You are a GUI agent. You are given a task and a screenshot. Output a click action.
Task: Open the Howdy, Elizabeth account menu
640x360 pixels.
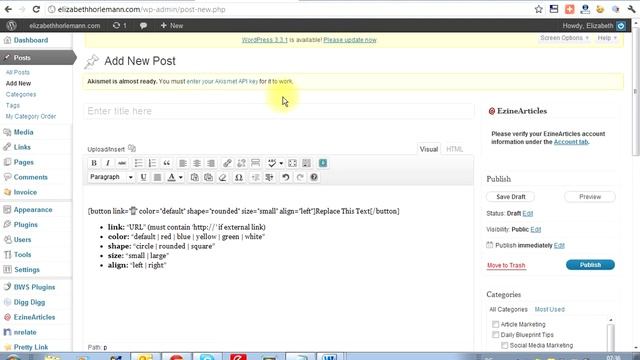(593, 26)
